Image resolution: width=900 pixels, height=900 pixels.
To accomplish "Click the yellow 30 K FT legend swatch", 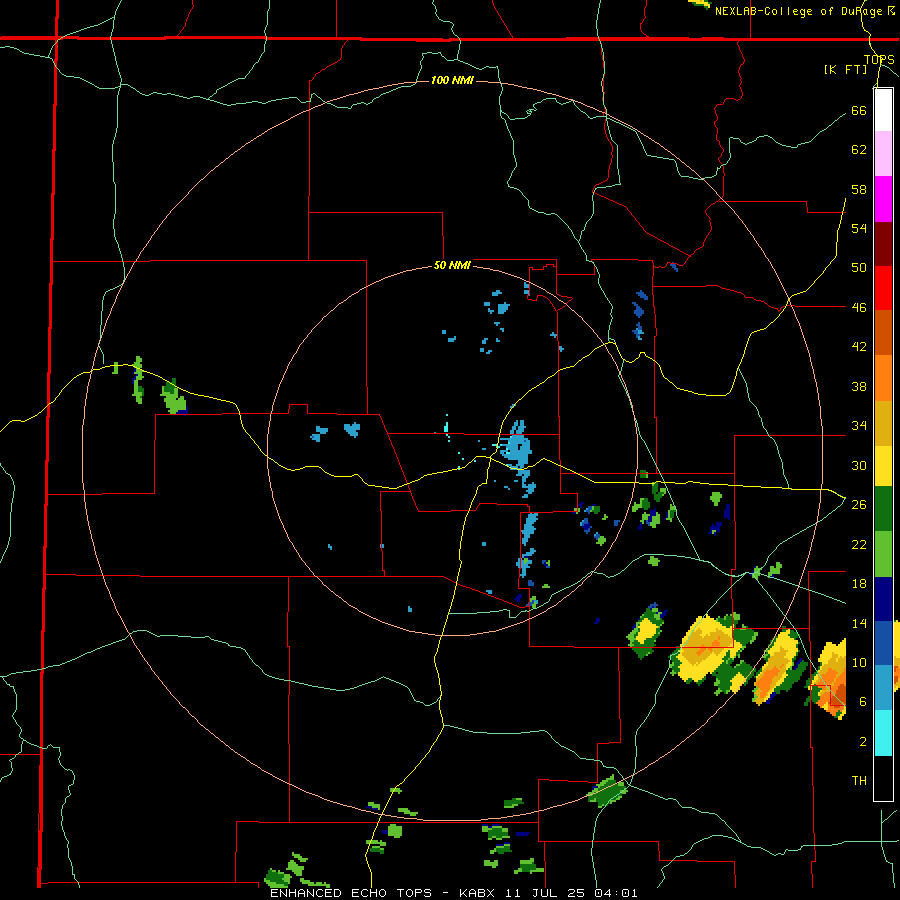I will [883, 465].
